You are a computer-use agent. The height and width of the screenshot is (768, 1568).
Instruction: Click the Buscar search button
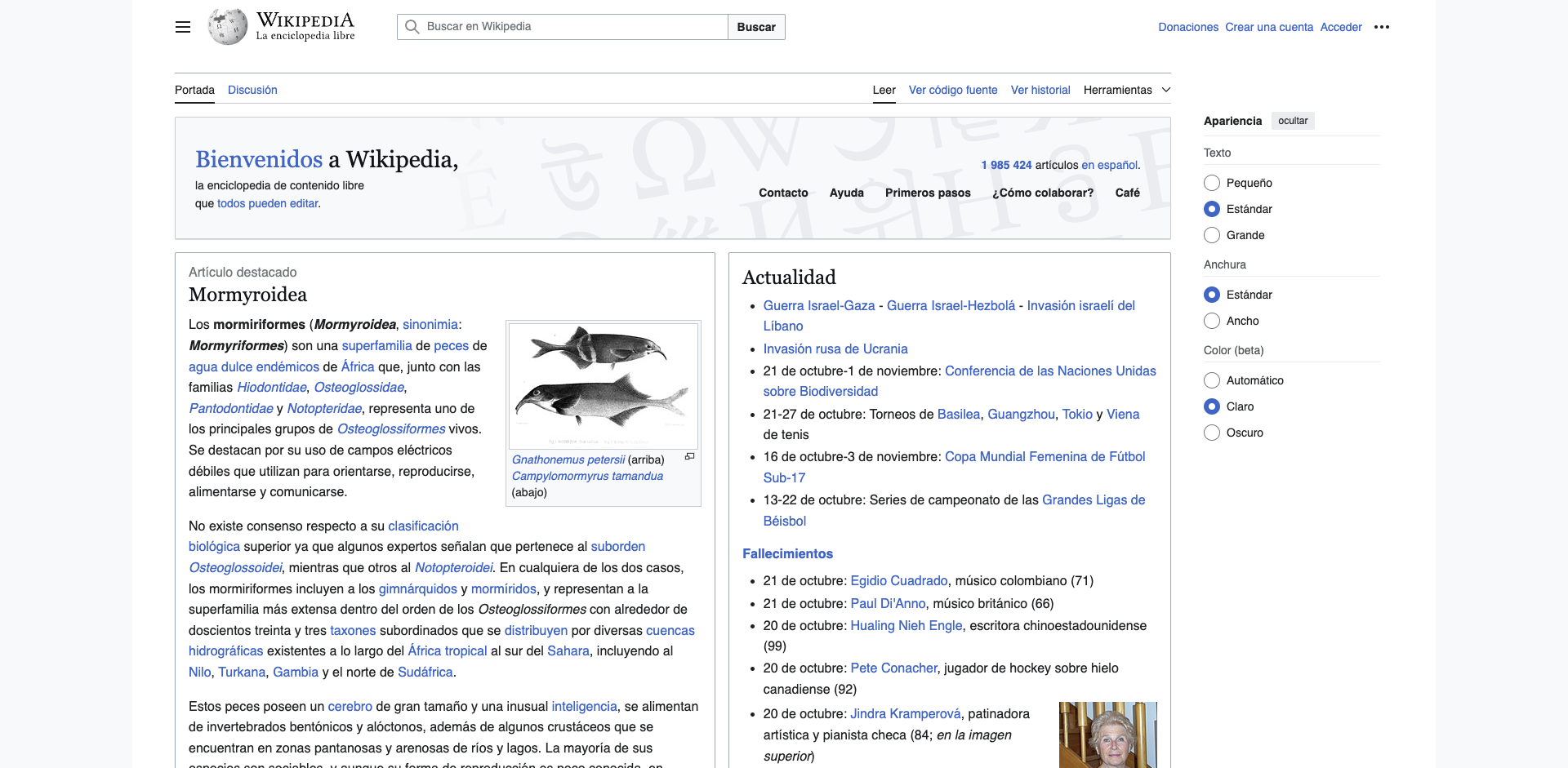pyautogui.click(x=756, y=27)
